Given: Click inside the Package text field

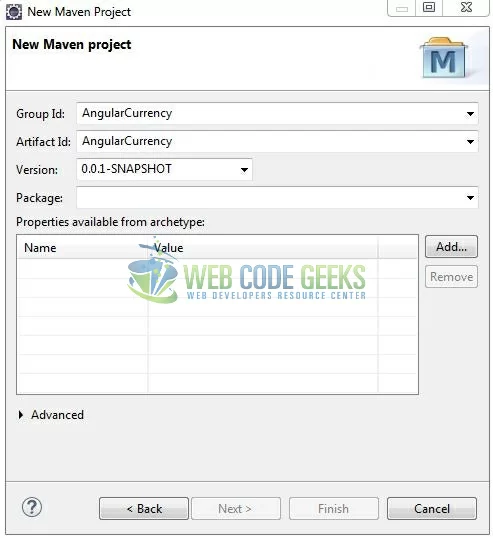Looking at the screenshot, I should (x=270, y=198).
